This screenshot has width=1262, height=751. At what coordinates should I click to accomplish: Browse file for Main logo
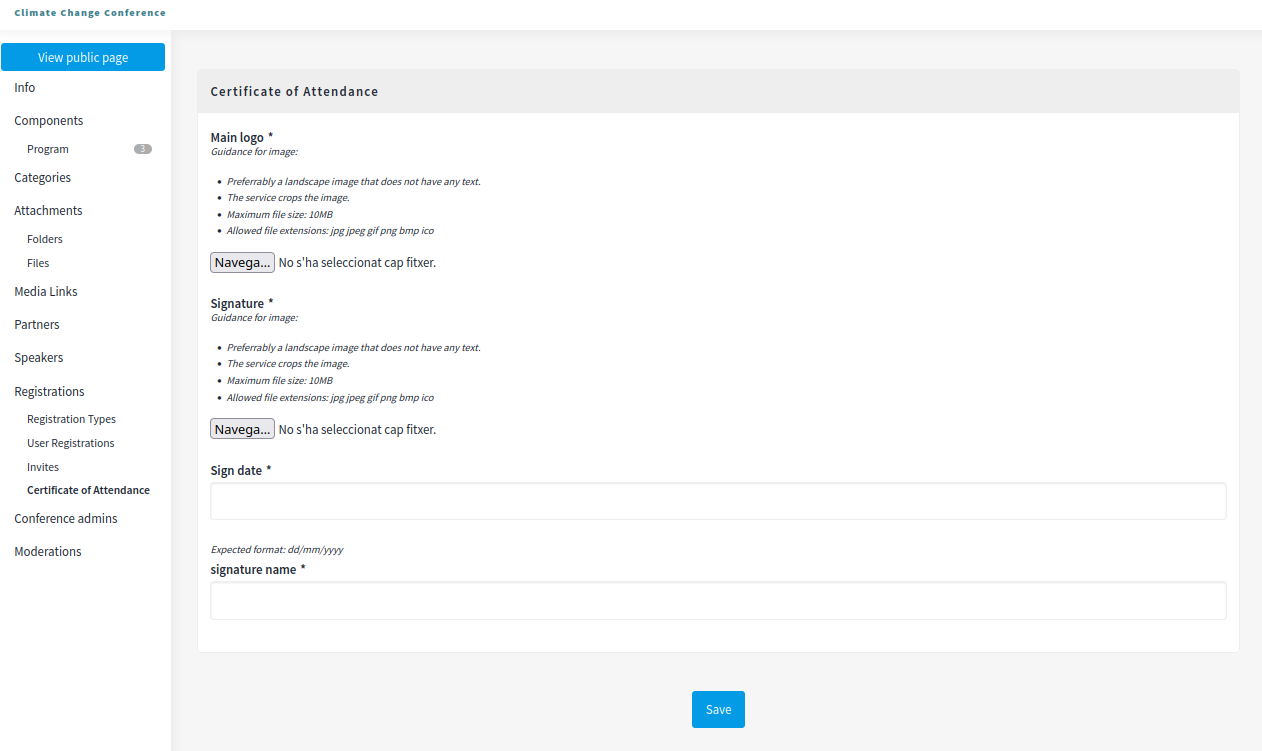point(242,262)
